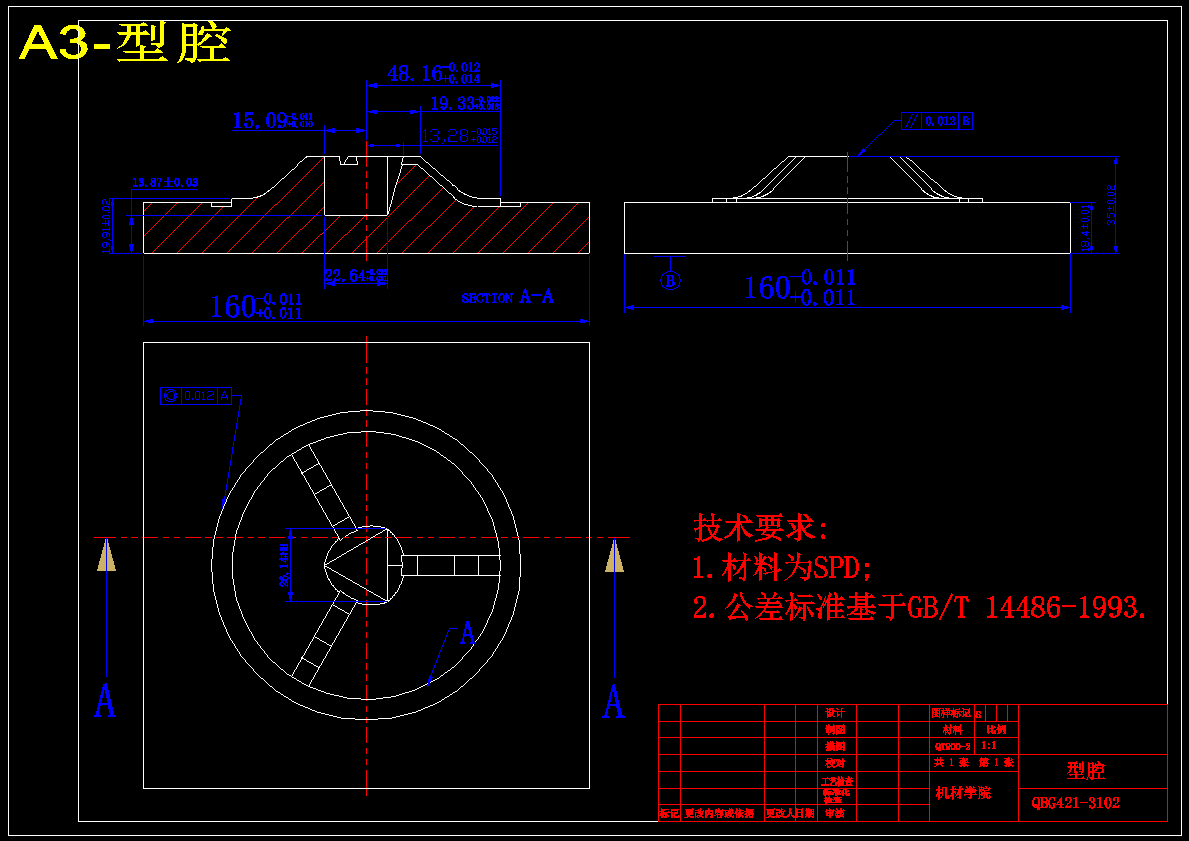The image size is (1189, 841).
Task: Select the 13.28 dimension text
Action: [x=459, y=136]
